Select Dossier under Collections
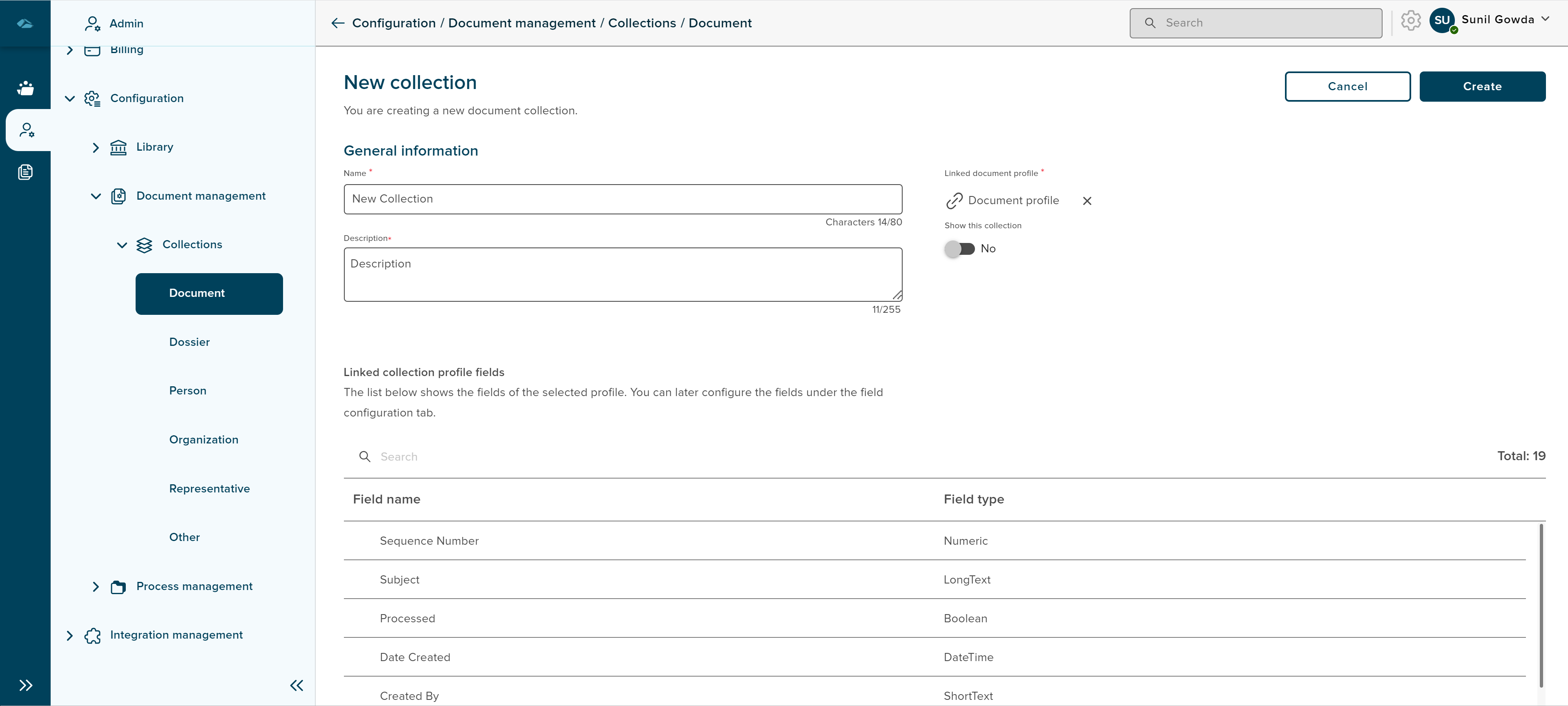This screenshot has height=706, width=1568. coord(189,342)
